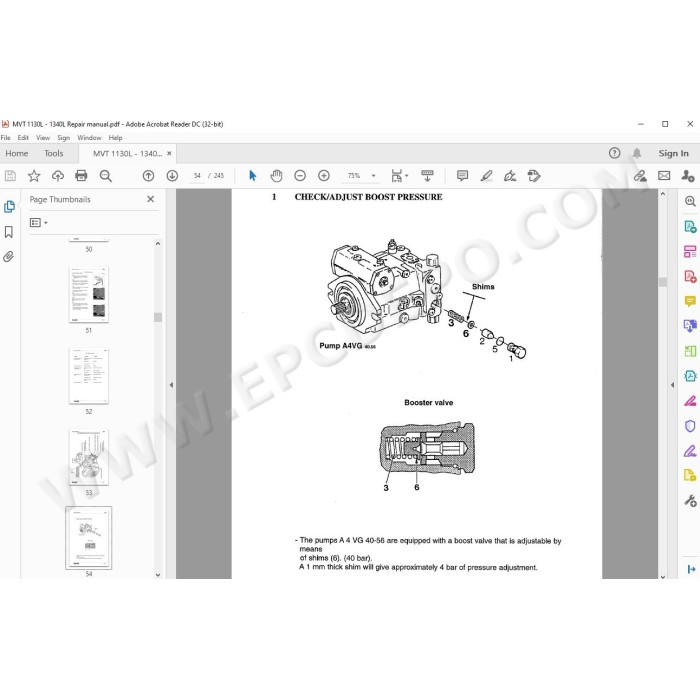Select the Highlight text pen tool
The image size is (700, 700).
click(x=486, y=176)
